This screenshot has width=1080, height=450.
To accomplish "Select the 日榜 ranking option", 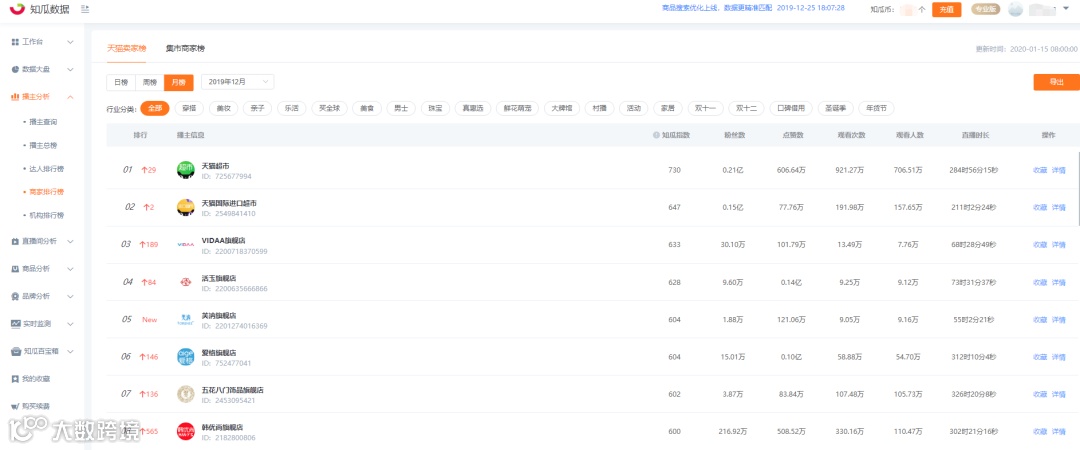I will pyautogui.click(x=121, y=82).
